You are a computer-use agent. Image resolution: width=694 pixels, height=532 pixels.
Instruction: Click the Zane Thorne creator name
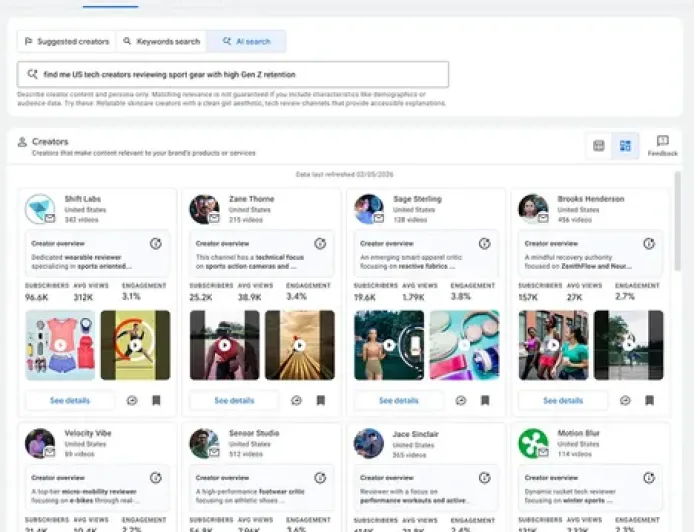pos(252,199)
